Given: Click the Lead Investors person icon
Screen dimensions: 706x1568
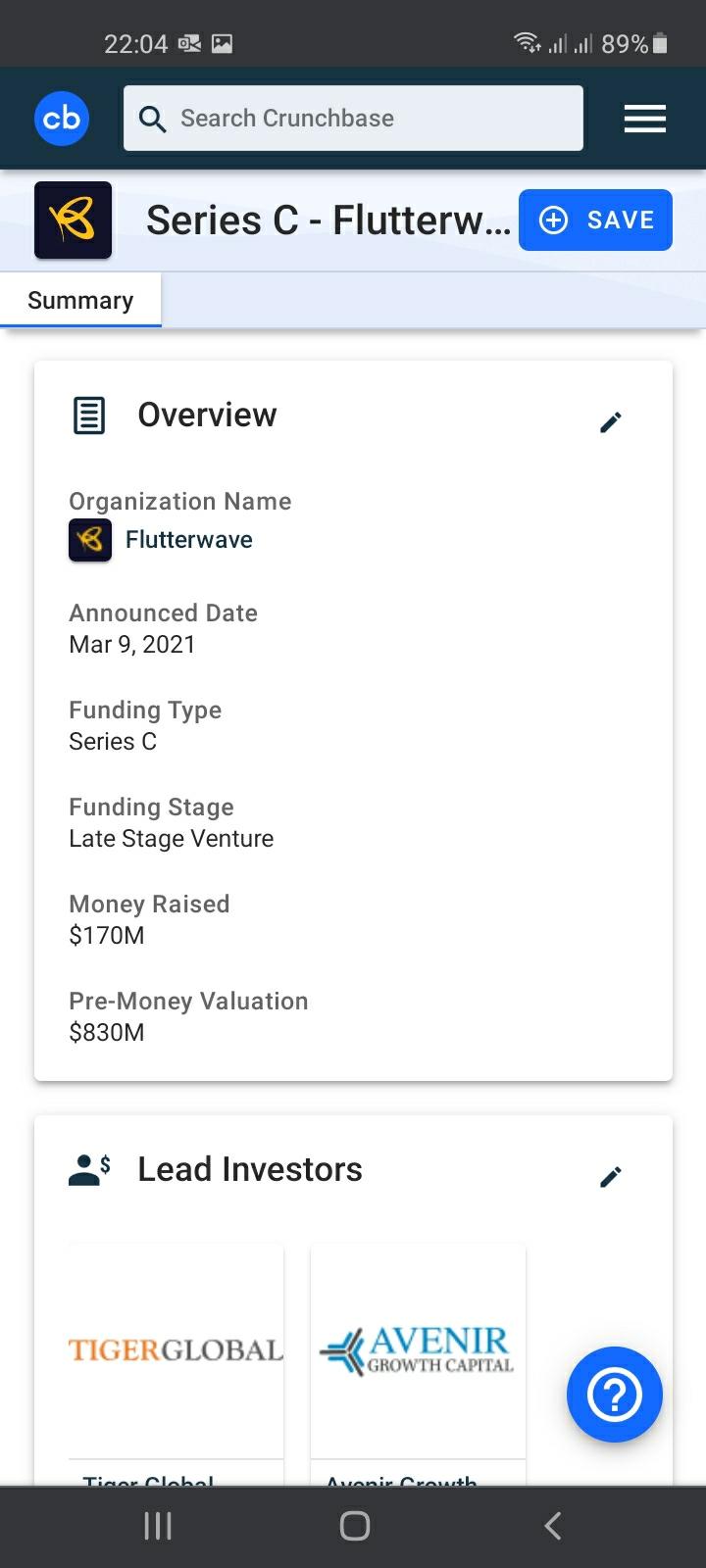Looking at the screenshot, I should click(89, 1169).
